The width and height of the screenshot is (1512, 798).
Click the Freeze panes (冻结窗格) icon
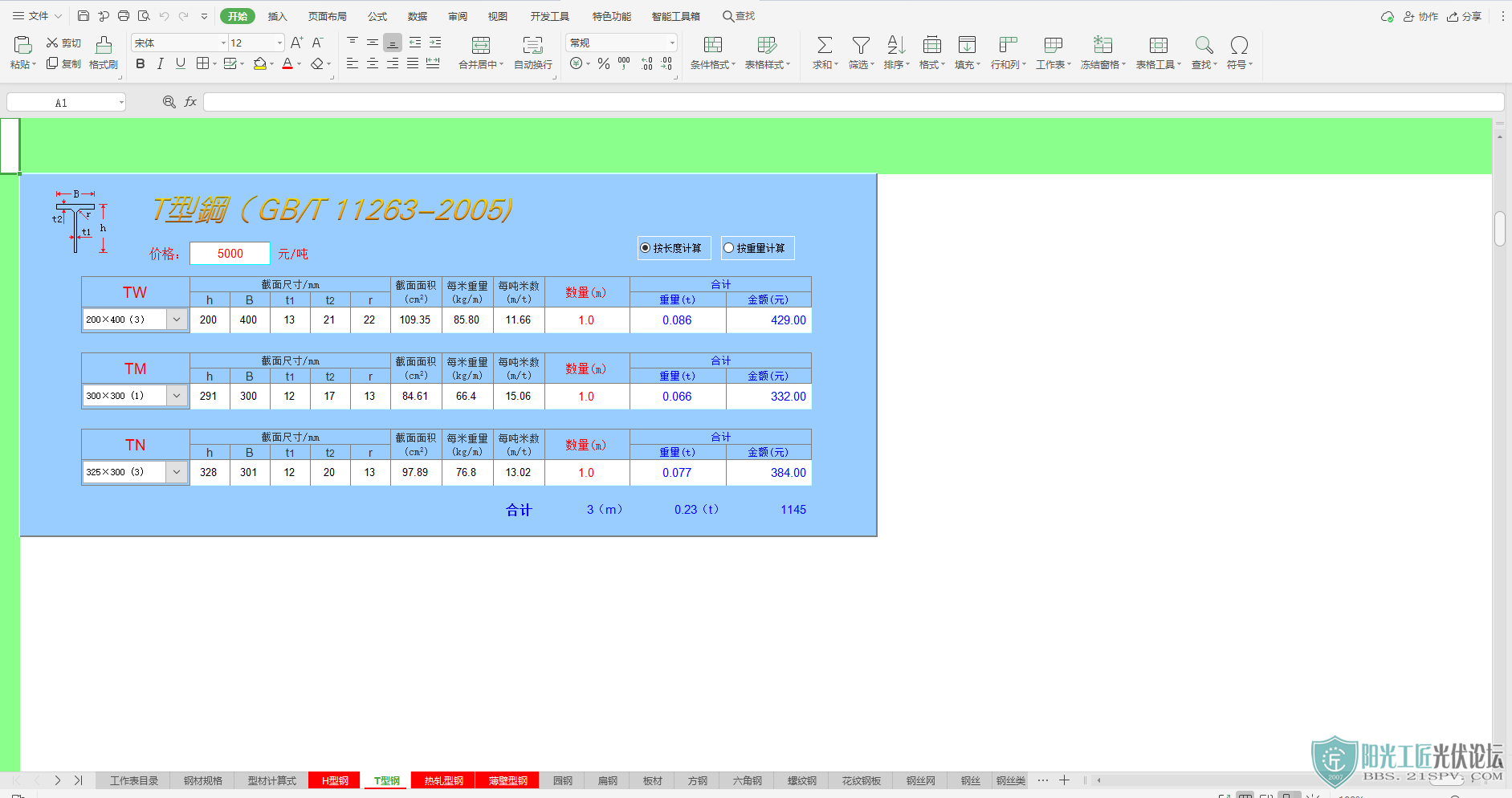pyautogui.click(x=1103, y=45)
